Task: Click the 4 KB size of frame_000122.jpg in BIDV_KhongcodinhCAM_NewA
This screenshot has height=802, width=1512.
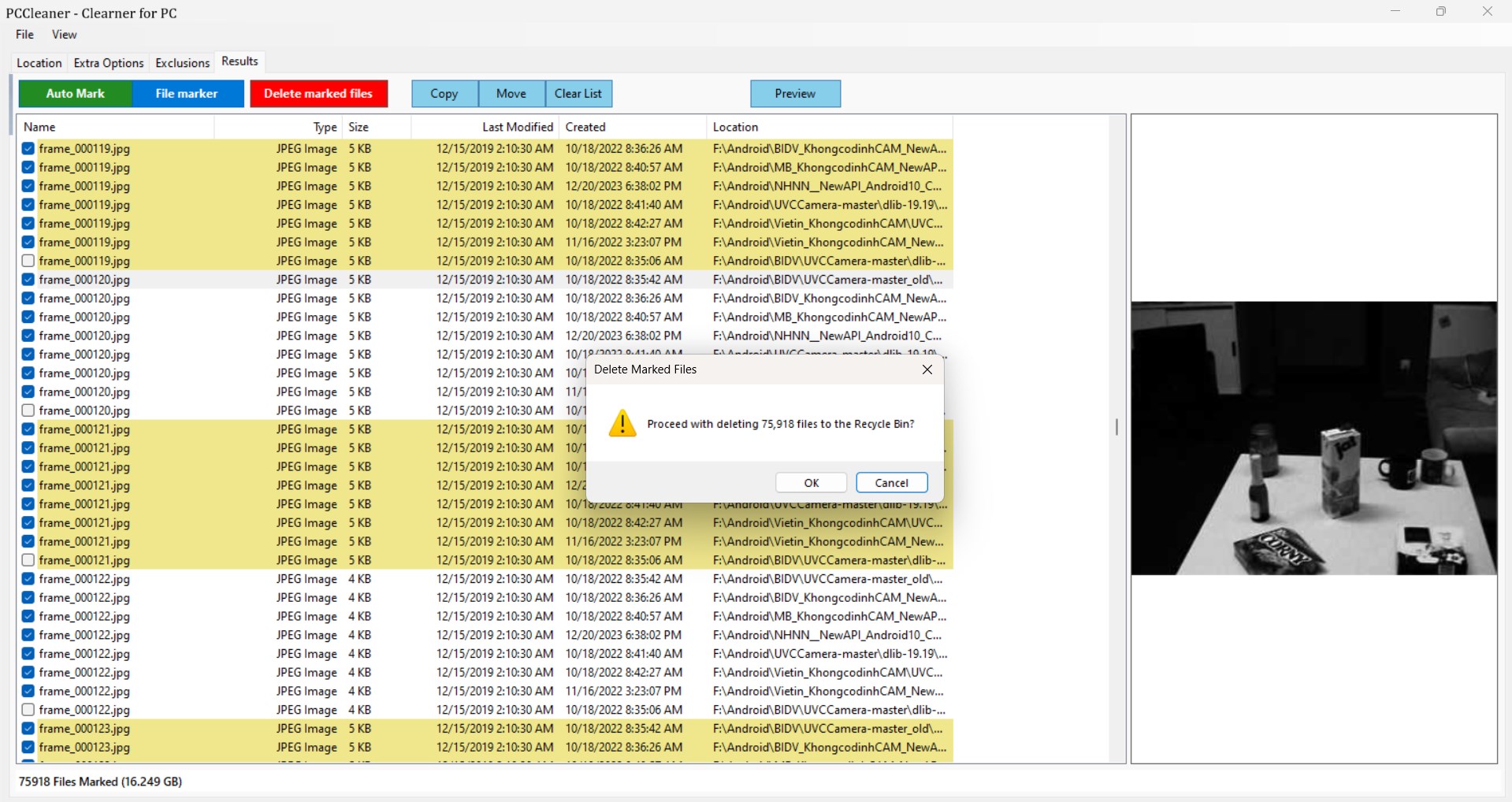Action: pyautogui.click(x=359, y=598)
